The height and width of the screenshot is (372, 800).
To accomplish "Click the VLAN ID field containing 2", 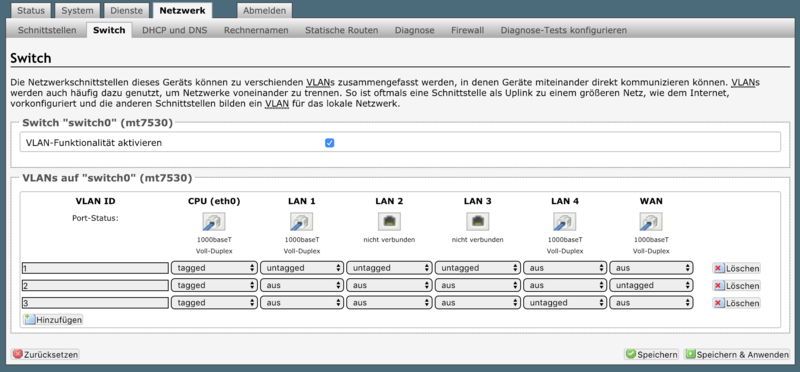I will (x=95, y=285).
